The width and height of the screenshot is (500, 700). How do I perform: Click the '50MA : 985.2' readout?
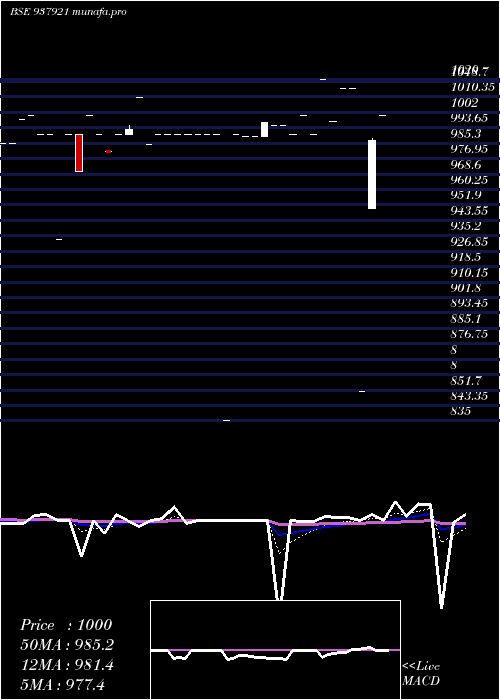coord(67,645)
